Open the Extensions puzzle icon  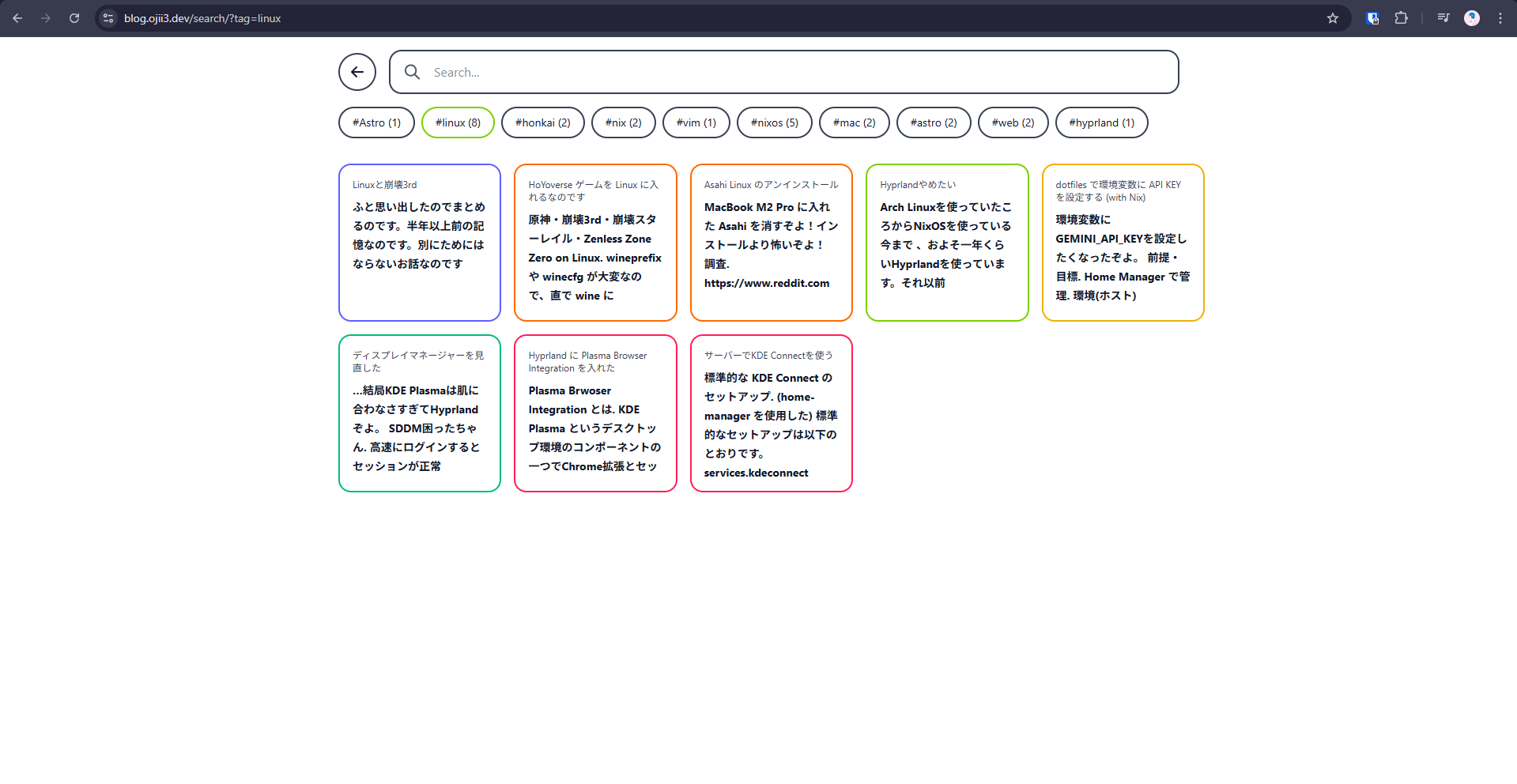[x=1401, y=18]
